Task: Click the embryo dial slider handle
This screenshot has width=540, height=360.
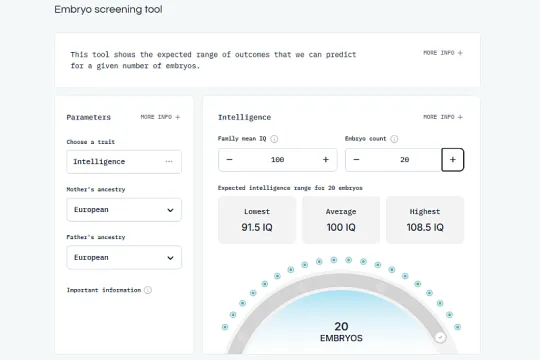Action: (440, 337)
